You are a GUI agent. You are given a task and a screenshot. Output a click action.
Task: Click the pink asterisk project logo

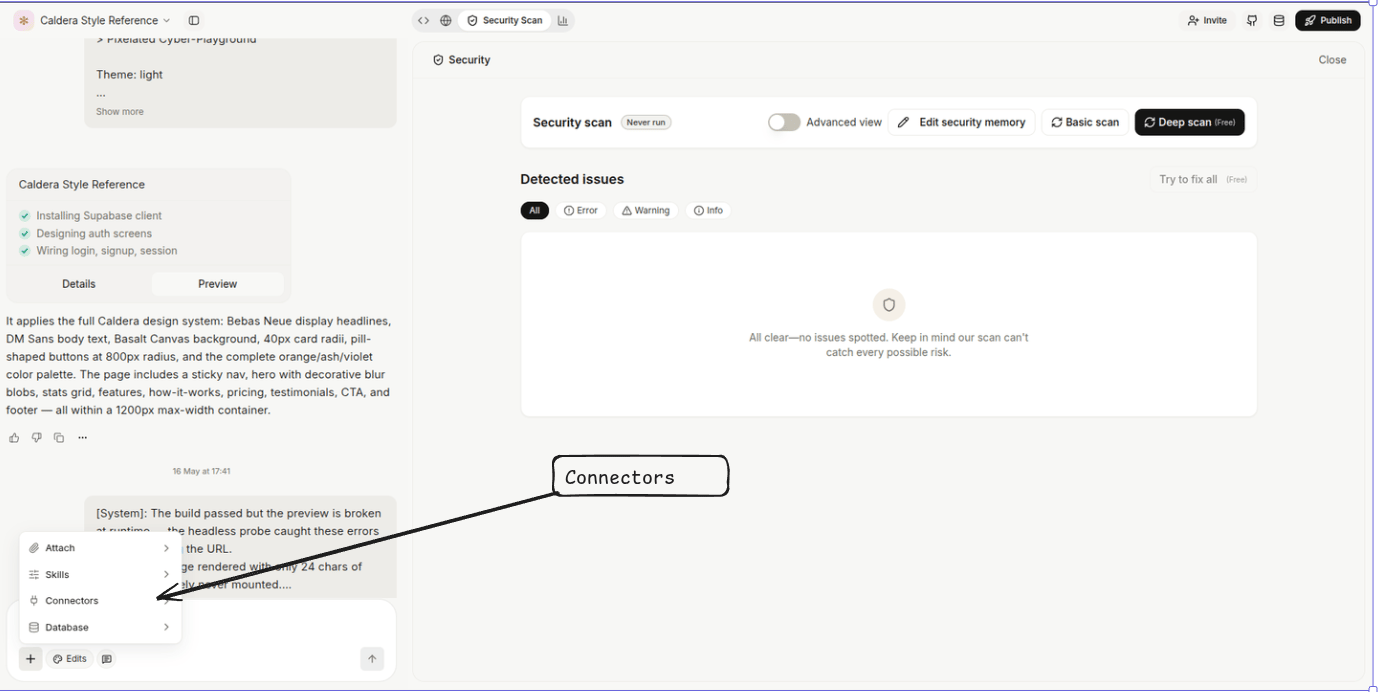click(24, 20)
